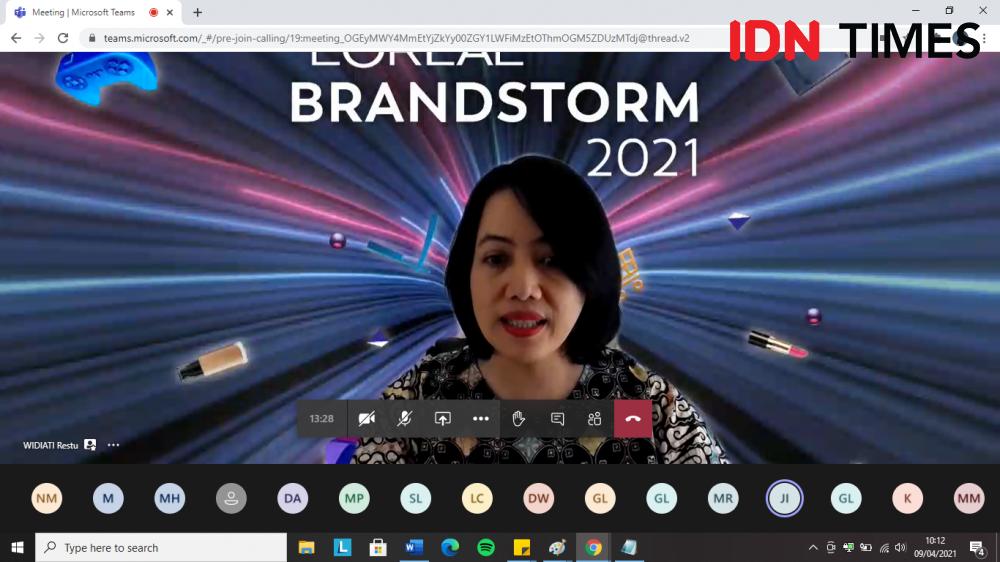Select the NM participant avatar

(47, 498)
